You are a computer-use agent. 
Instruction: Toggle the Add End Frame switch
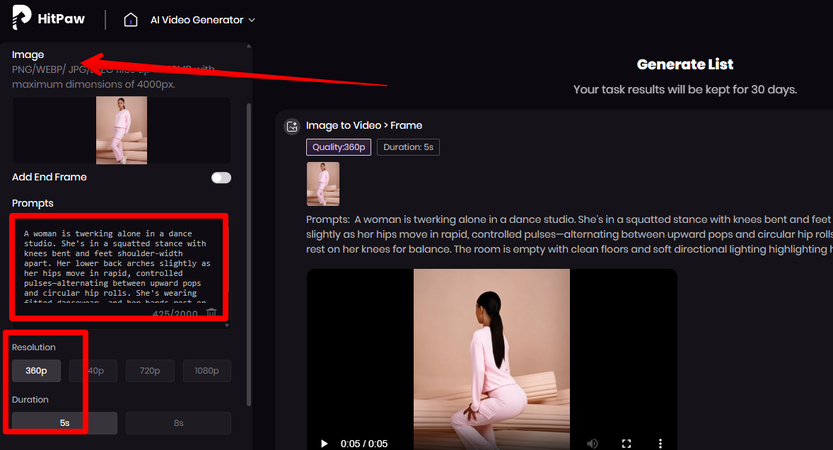click(221, 177)
